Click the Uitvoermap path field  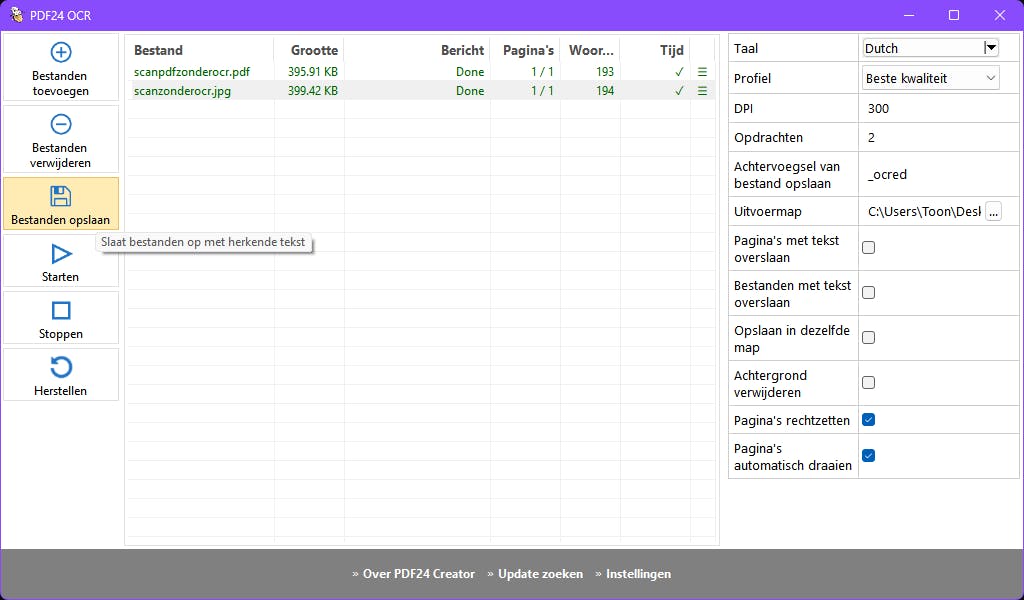point(923,212)
